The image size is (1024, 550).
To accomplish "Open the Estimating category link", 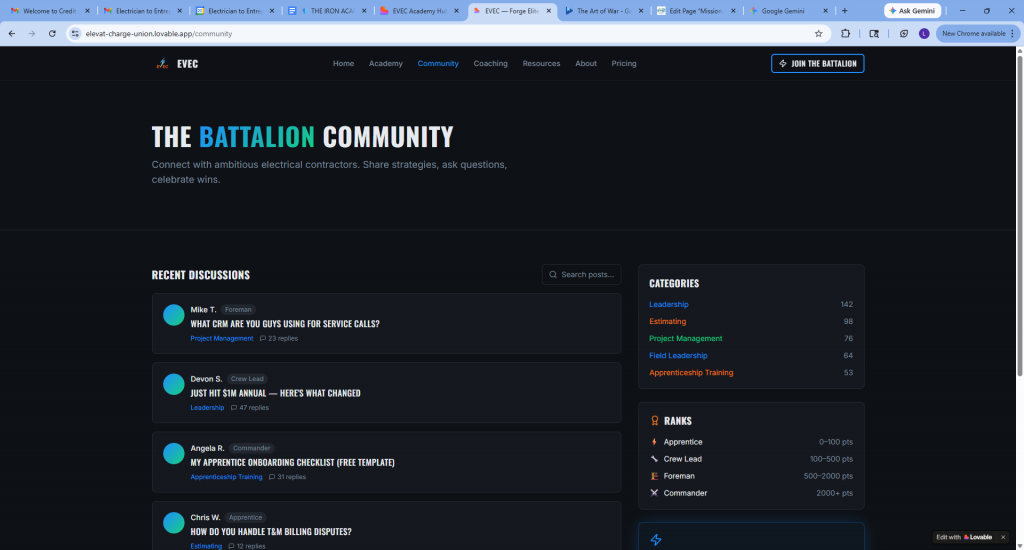I will tap(667, 321).
